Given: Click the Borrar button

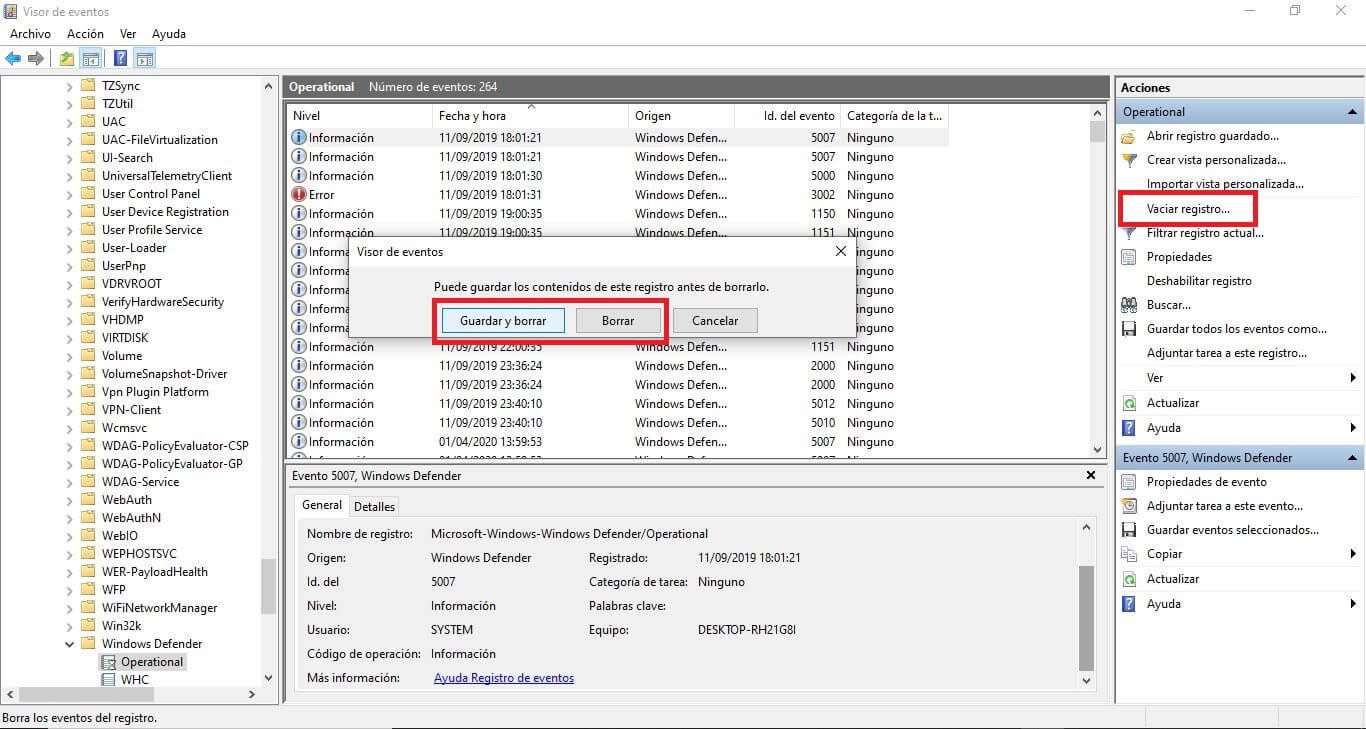Looking at the screenshot, I should (618, 321).
